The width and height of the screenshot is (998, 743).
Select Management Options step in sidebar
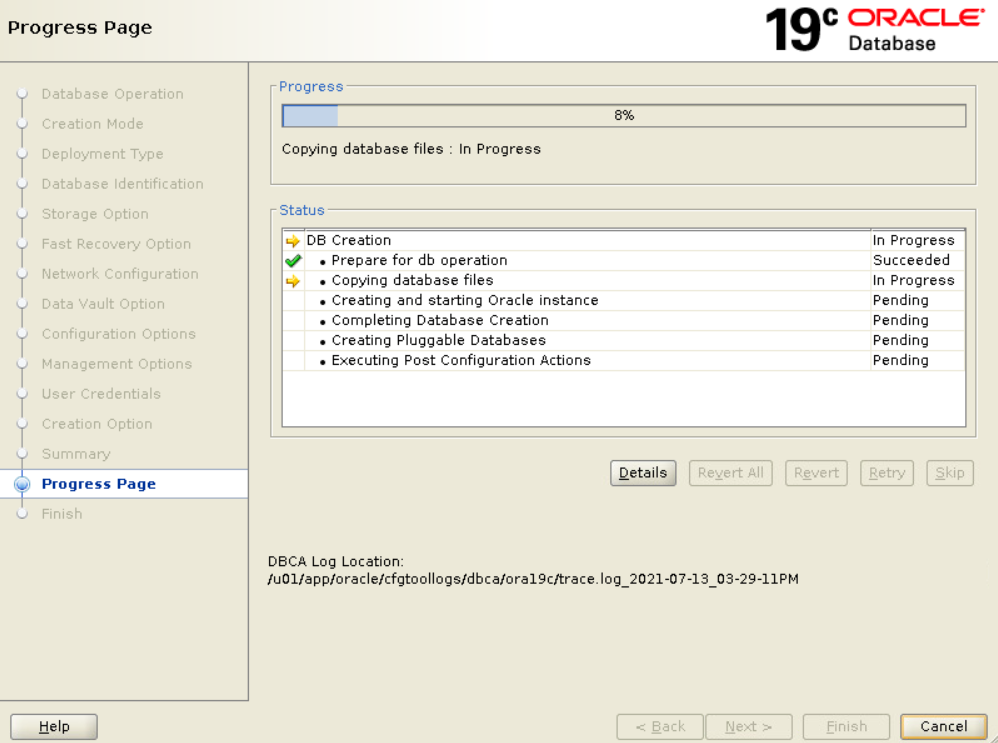tap(116, 364)
